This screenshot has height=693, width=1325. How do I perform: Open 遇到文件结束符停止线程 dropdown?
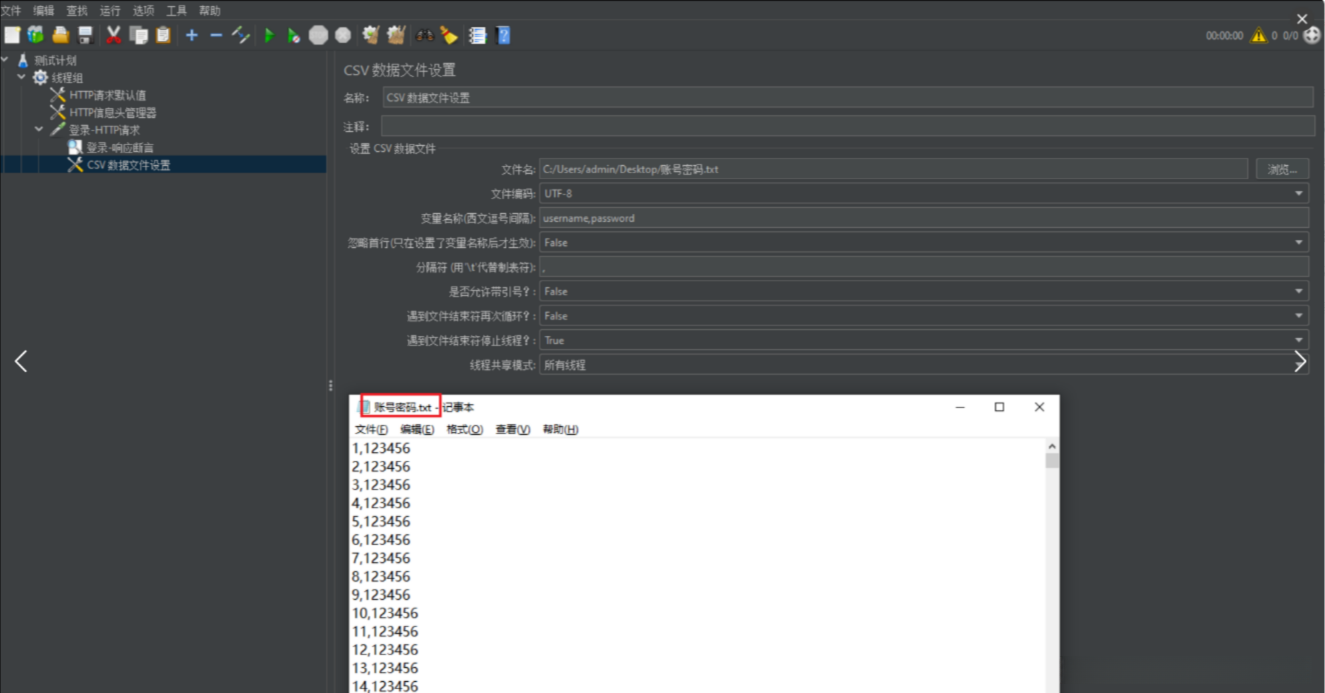[923, 340]
